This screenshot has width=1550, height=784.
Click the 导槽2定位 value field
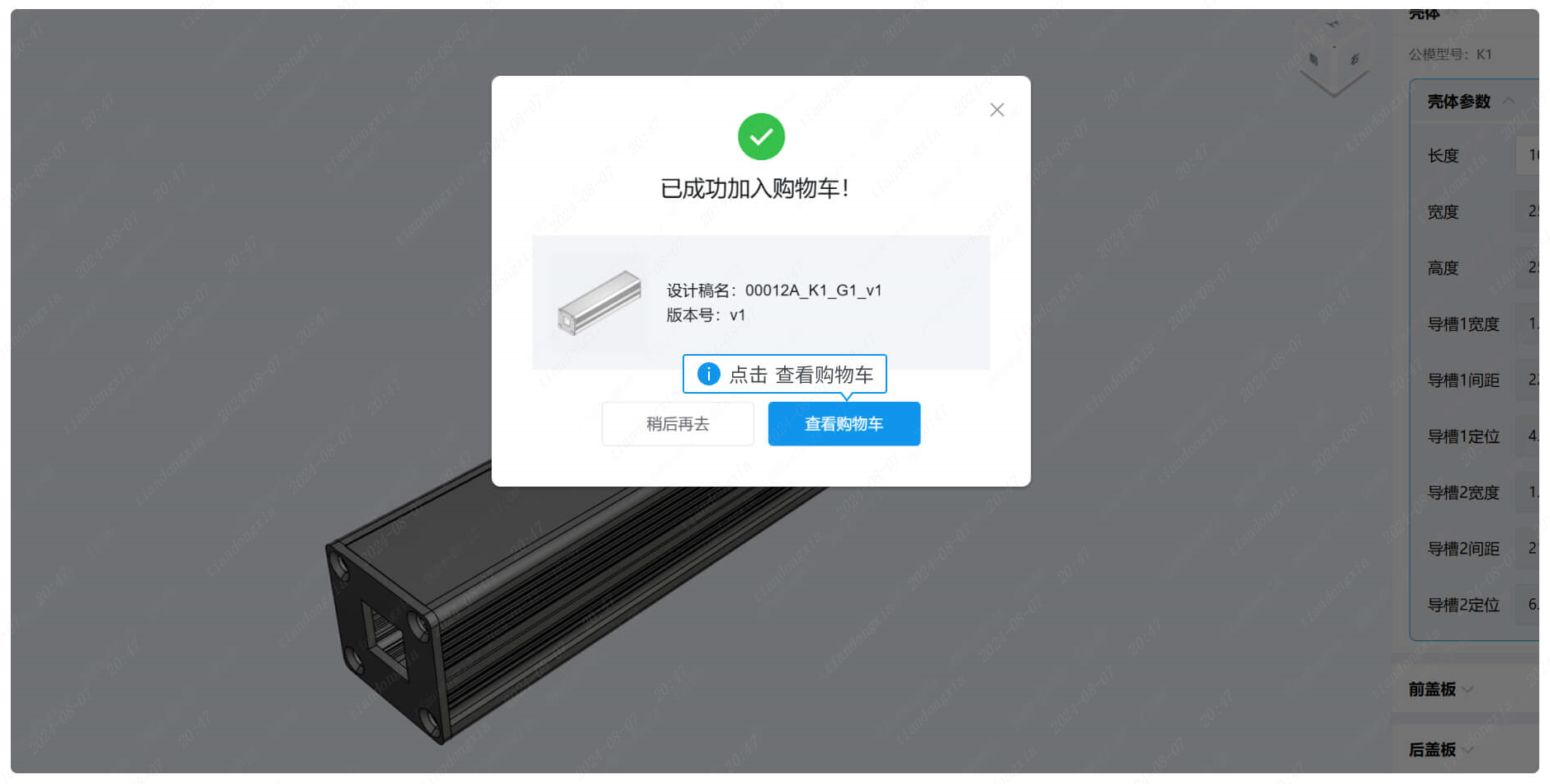tap(1528, 604)
